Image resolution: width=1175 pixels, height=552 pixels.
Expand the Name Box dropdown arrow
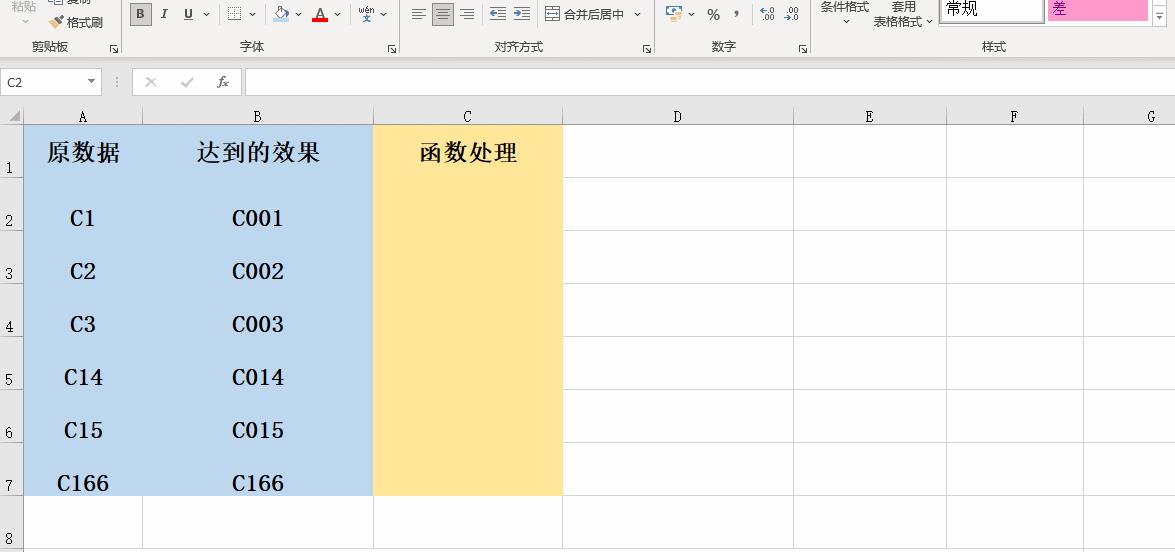[92, 82]
